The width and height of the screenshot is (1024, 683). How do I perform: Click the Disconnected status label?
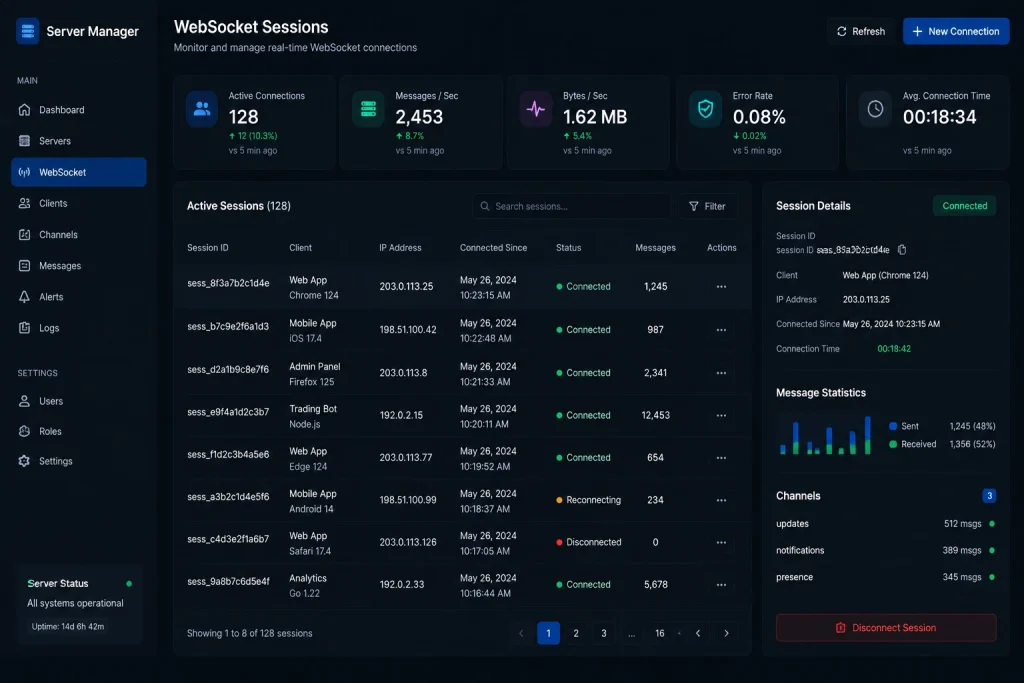(594, 543)
